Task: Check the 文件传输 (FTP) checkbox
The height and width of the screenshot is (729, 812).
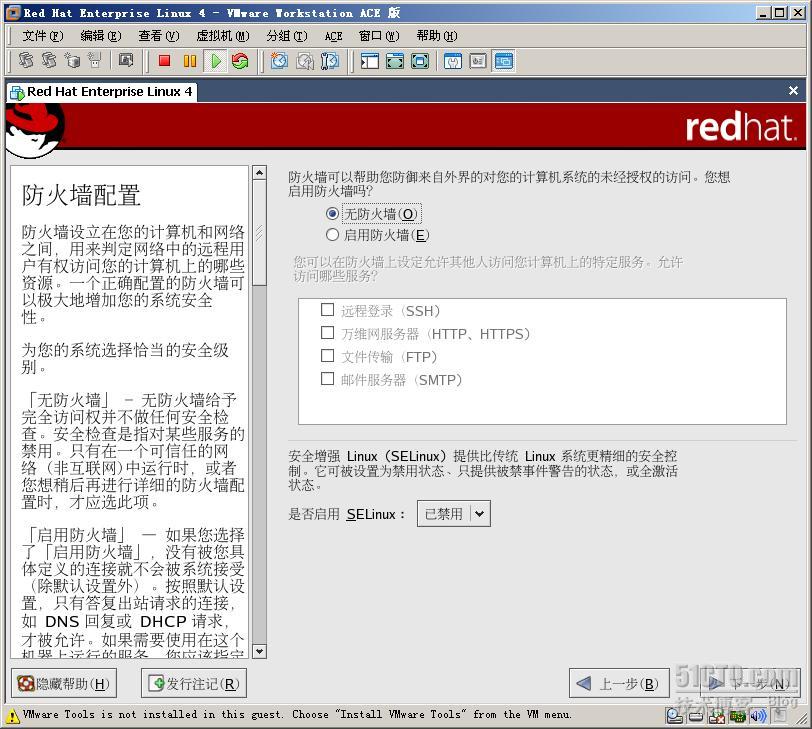Action: (327, 356)
